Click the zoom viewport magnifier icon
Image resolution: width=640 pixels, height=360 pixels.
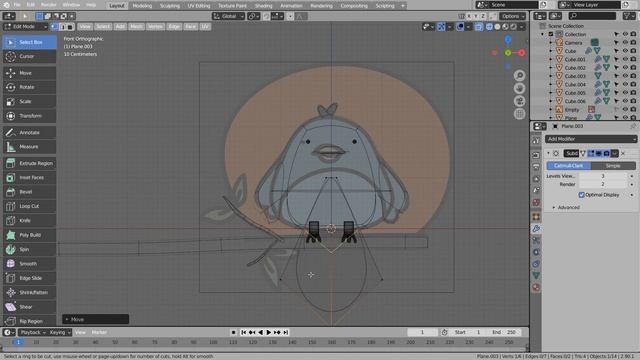pyautogui.click(x=519, y=76)
